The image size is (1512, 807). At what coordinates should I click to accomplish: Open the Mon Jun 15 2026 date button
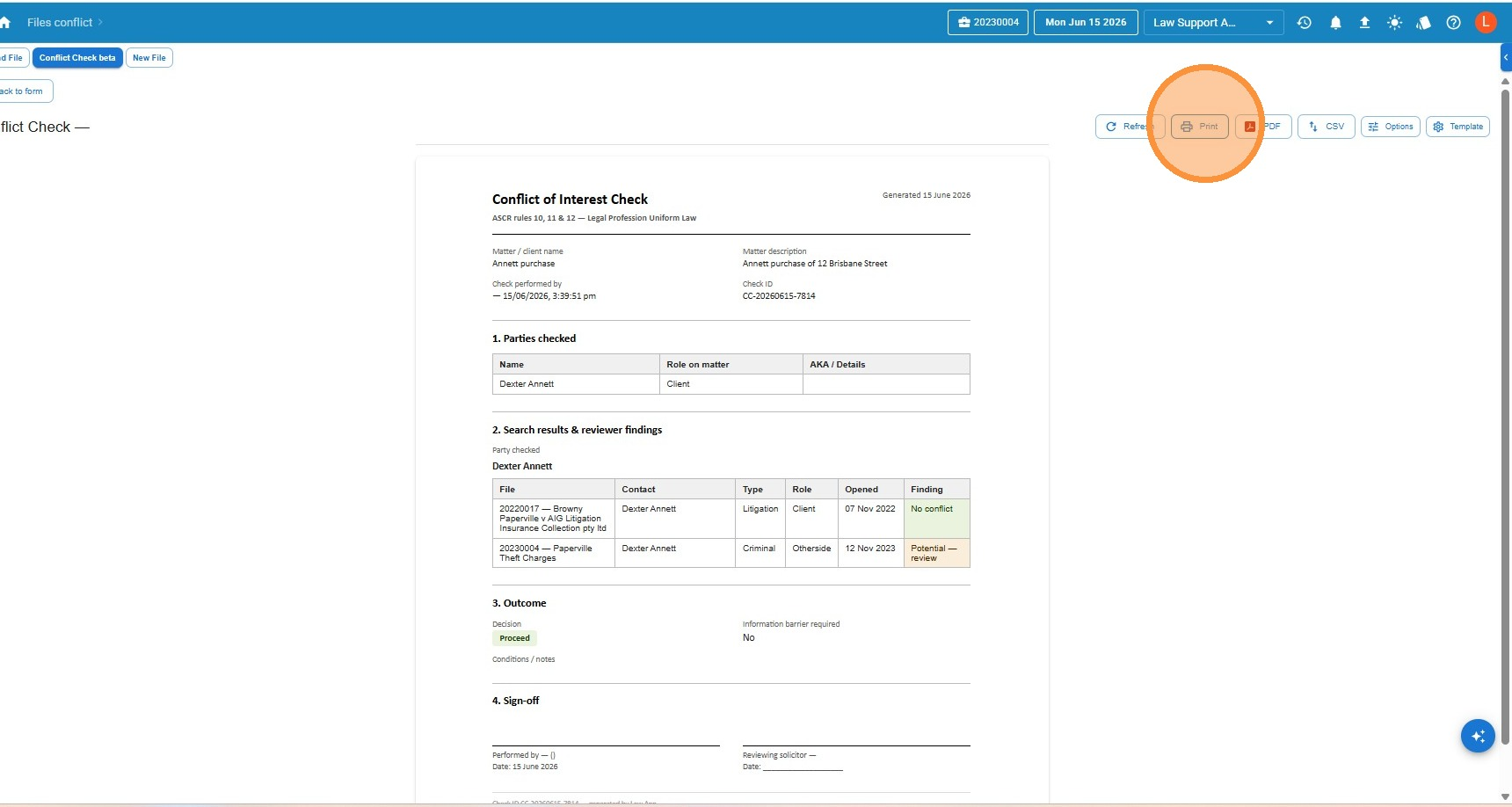(1086, 23)
